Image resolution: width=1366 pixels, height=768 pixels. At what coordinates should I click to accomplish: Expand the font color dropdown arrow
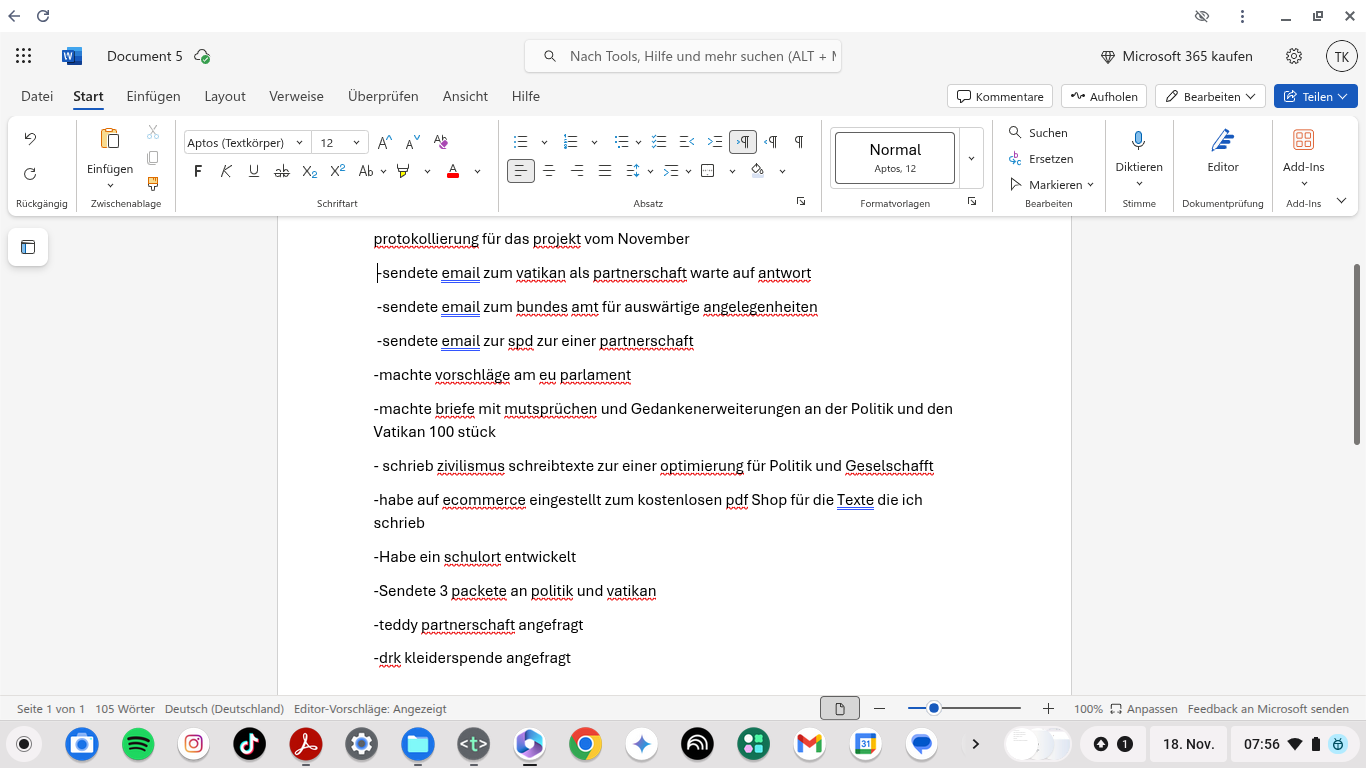coord(477,171)
